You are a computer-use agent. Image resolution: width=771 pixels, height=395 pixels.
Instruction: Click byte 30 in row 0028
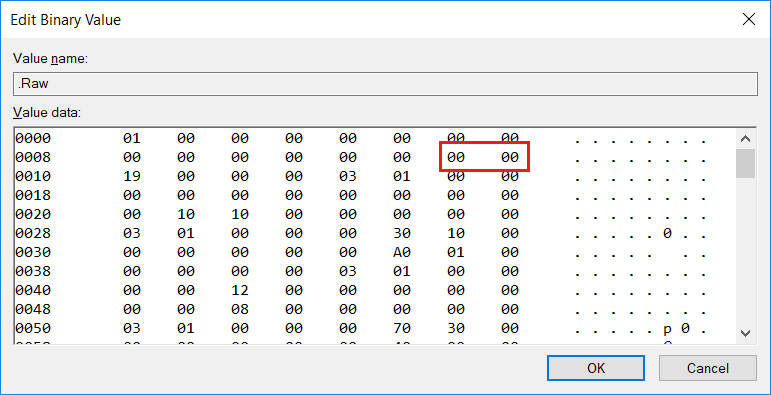402,233
